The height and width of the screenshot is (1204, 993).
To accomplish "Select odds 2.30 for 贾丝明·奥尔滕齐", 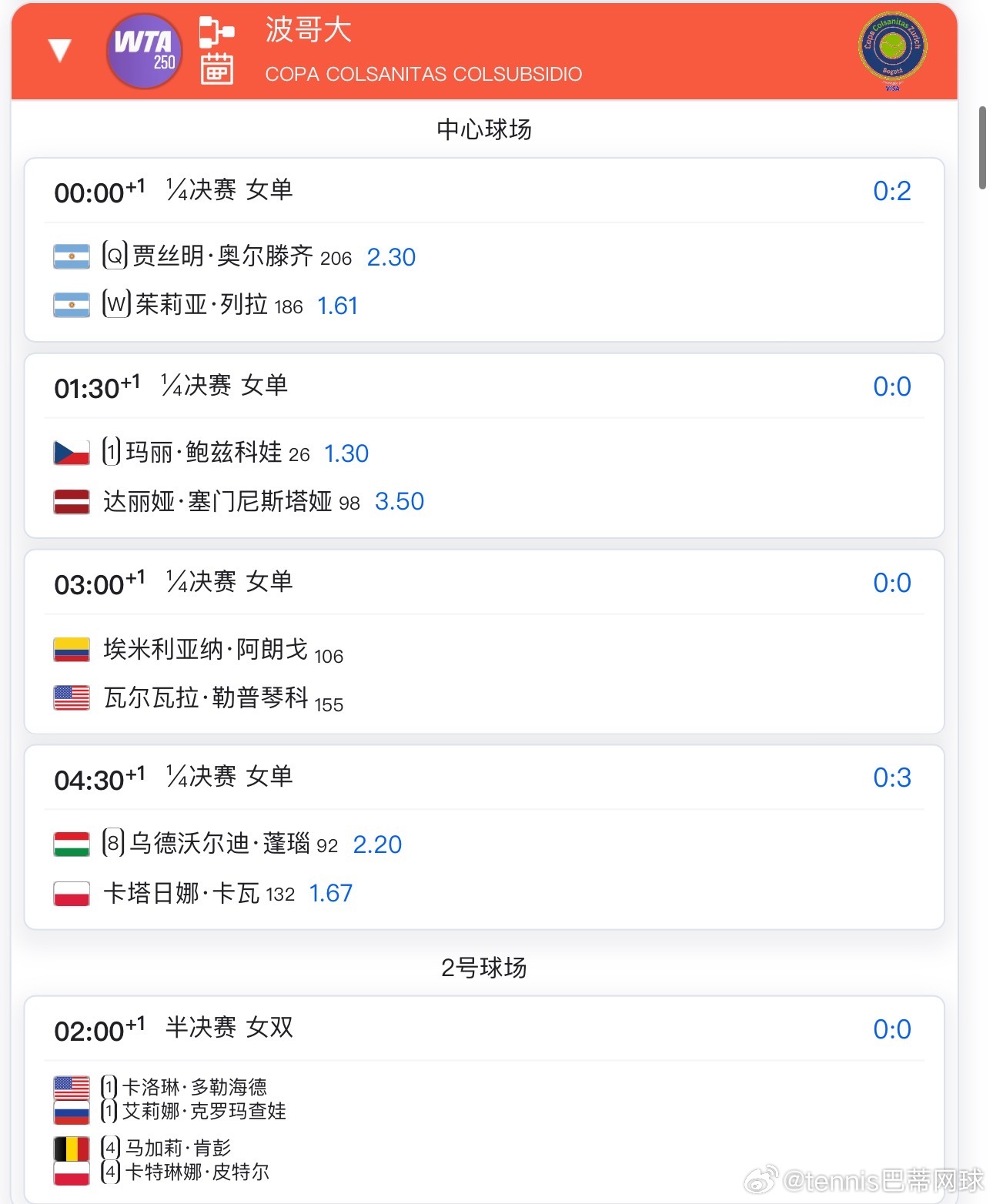I will pos(391,257).
